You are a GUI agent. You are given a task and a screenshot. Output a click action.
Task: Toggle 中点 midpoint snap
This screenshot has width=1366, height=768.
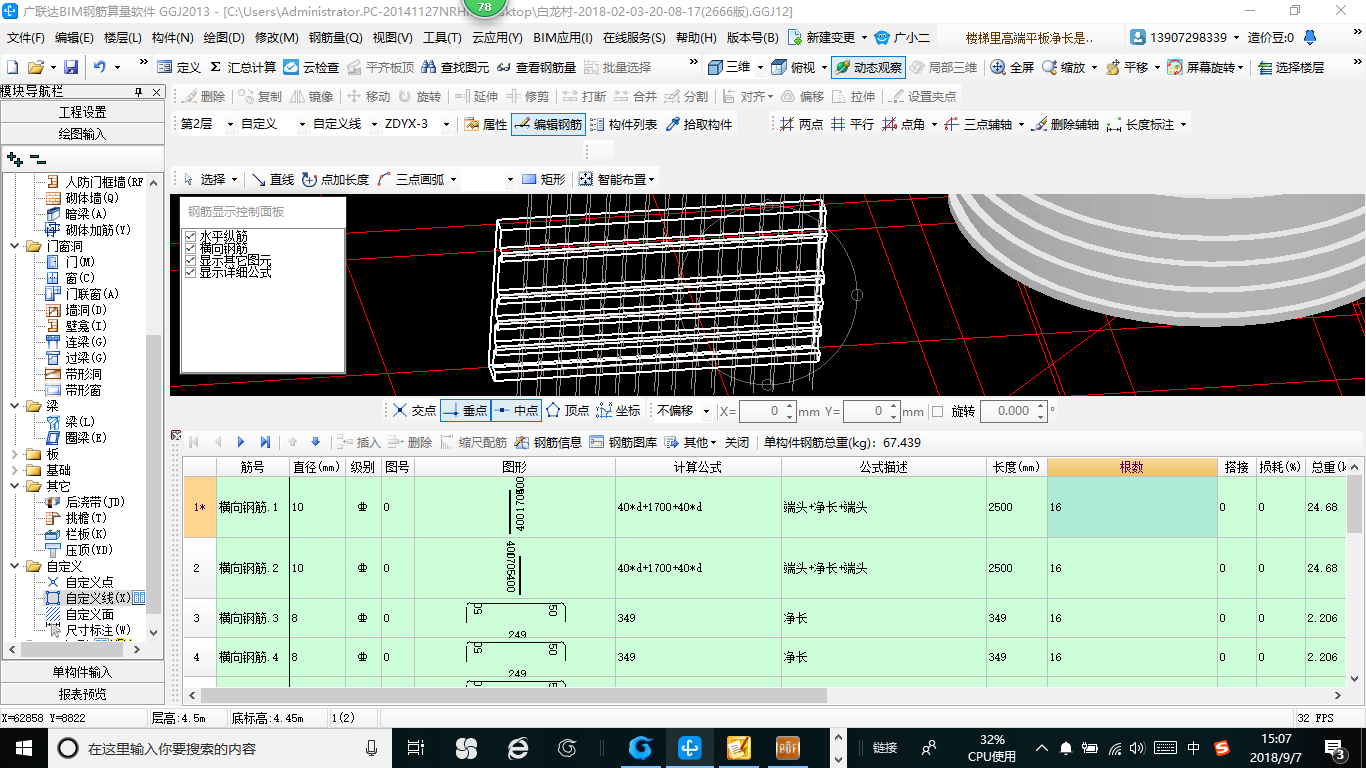(516, 410)
